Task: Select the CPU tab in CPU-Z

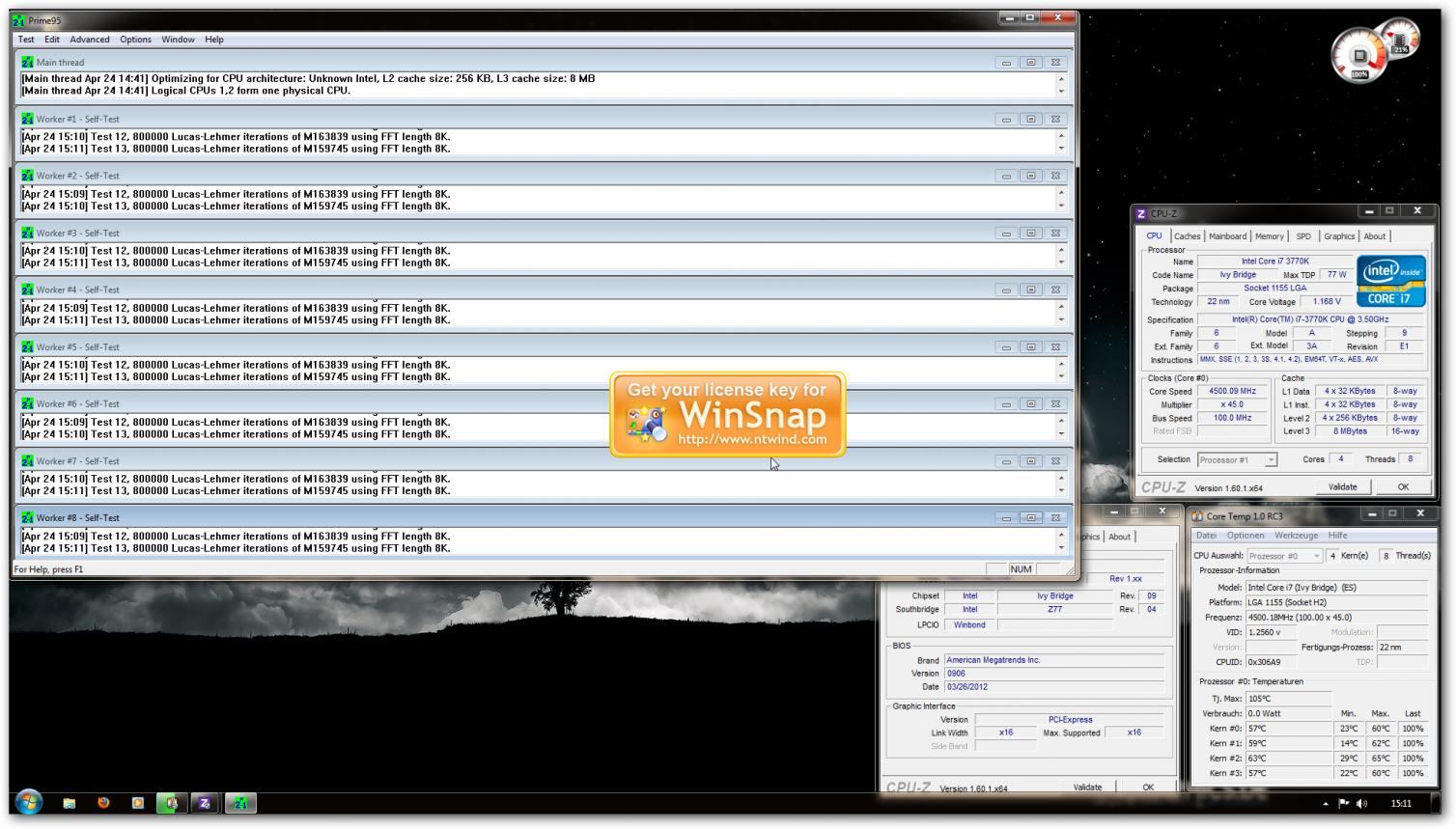Action: pos(1154,235)
